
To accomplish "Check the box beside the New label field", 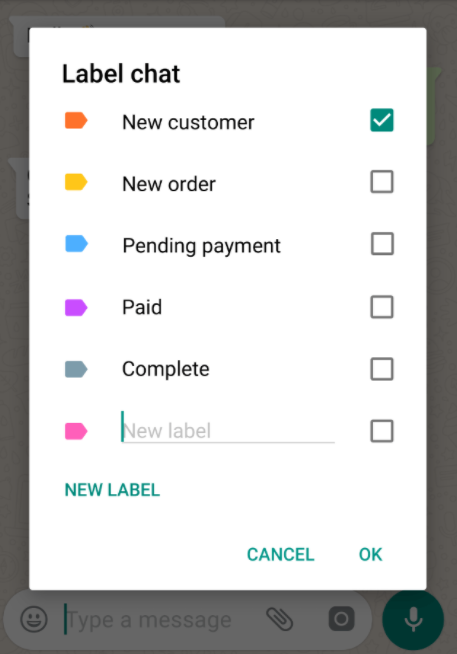I will (x=382, y=431).
